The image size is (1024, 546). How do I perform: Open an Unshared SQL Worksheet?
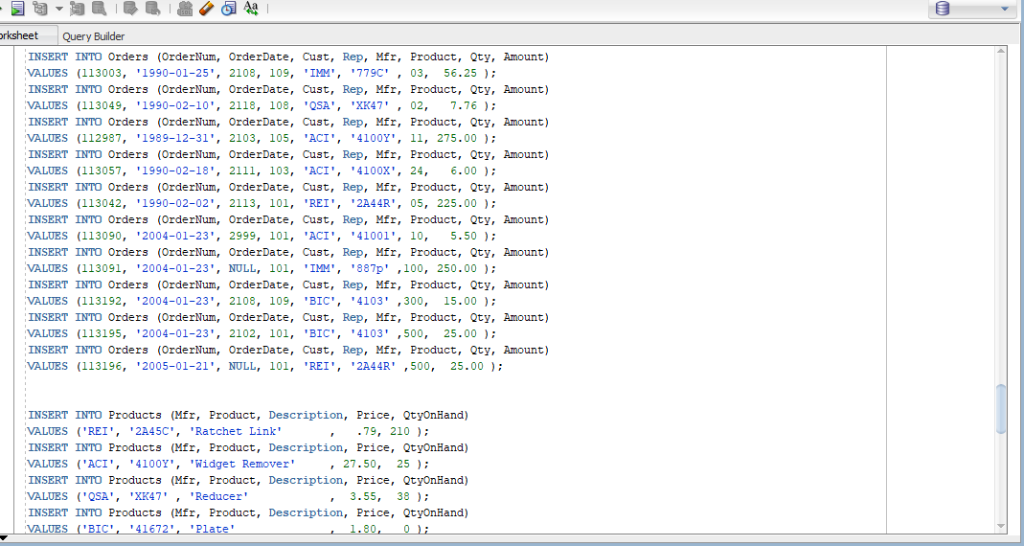click(185, 8)
